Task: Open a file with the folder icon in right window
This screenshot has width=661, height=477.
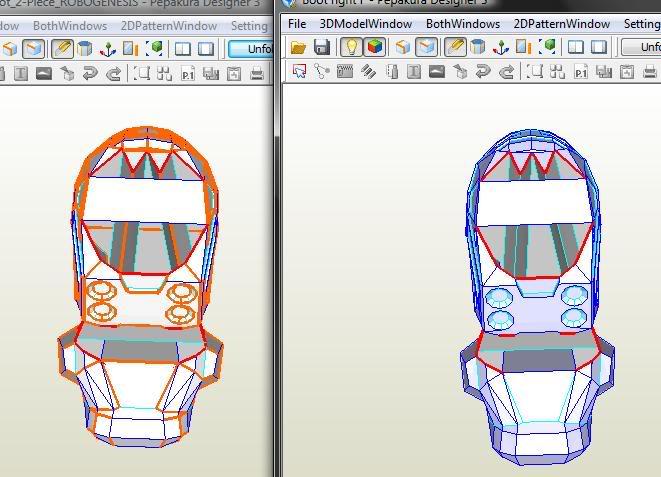Action: pos(298,47)
